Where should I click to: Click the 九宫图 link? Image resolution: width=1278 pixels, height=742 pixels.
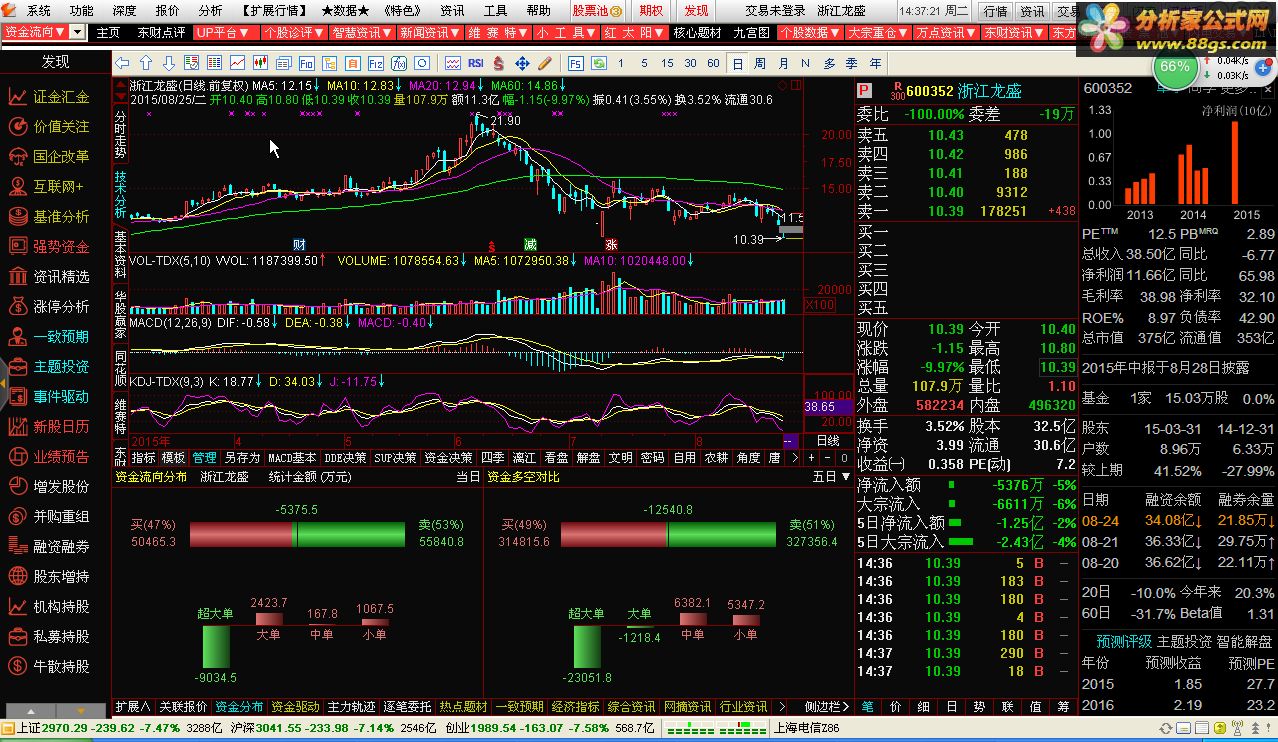tap(751, 32)
